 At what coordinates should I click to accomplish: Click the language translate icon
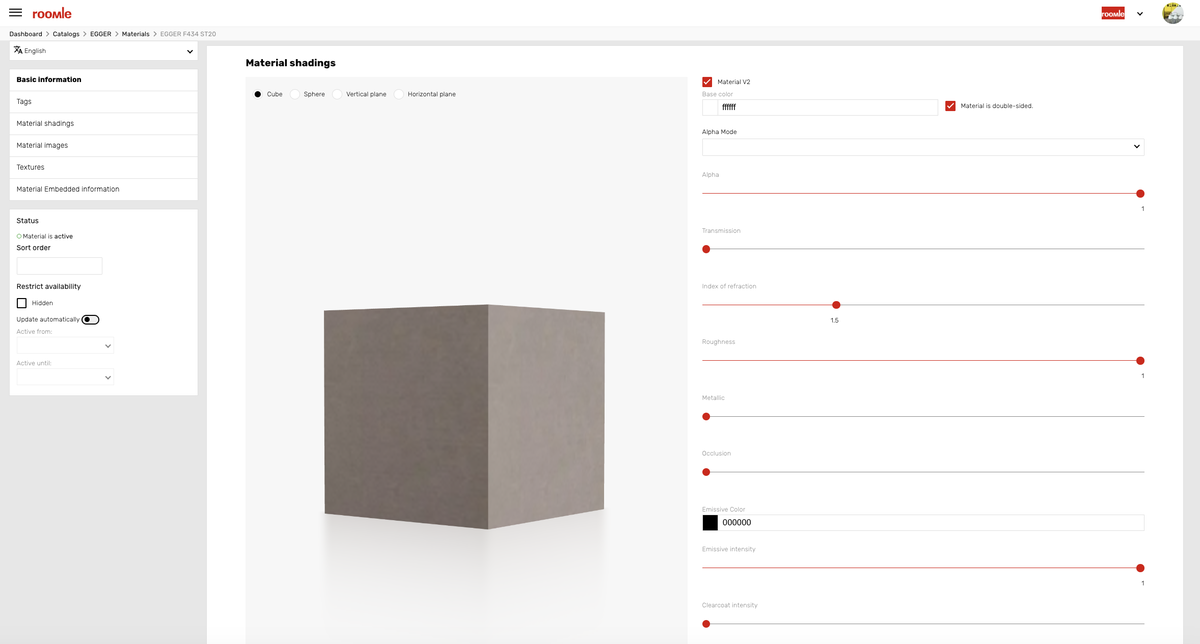[x=18, y=50]
